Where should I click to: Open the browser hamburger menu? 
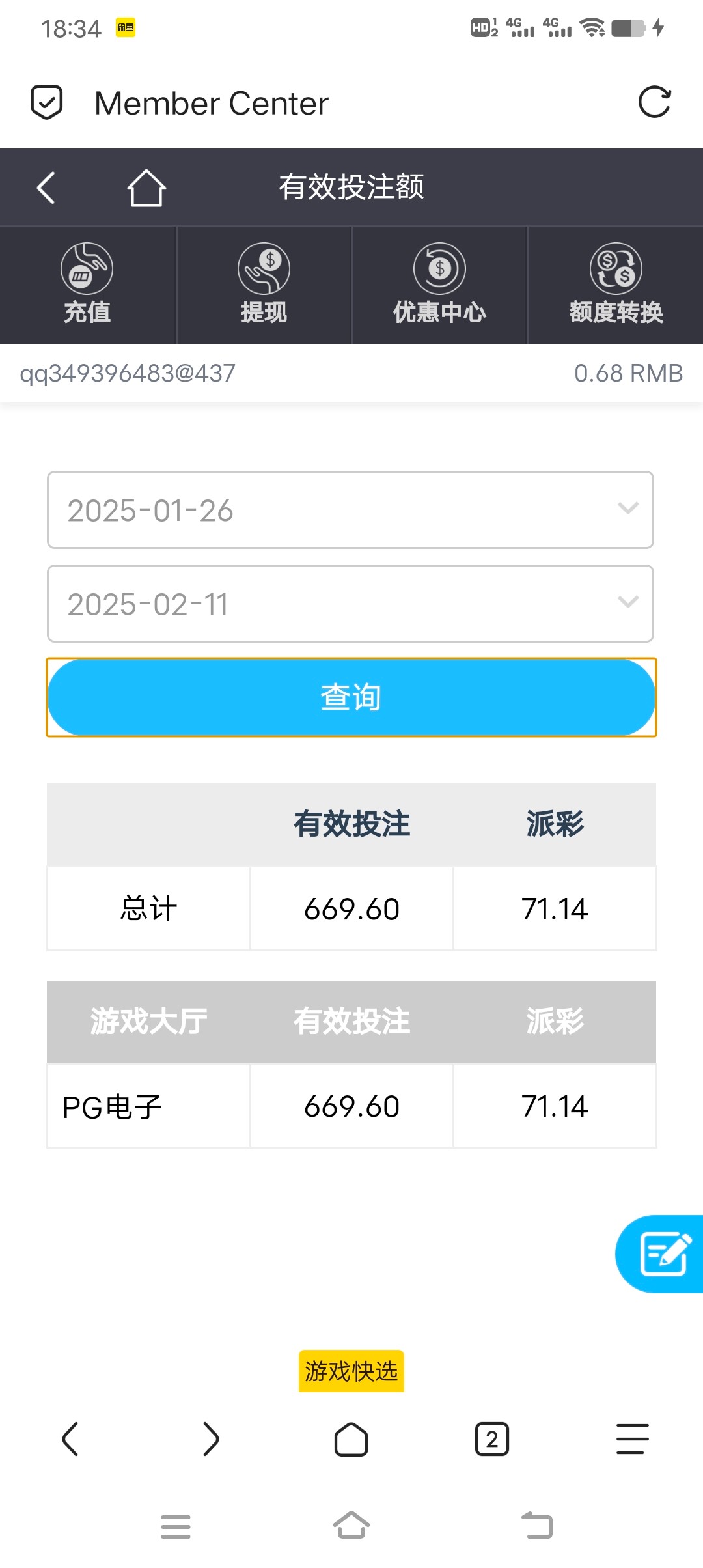(632, 1439)
